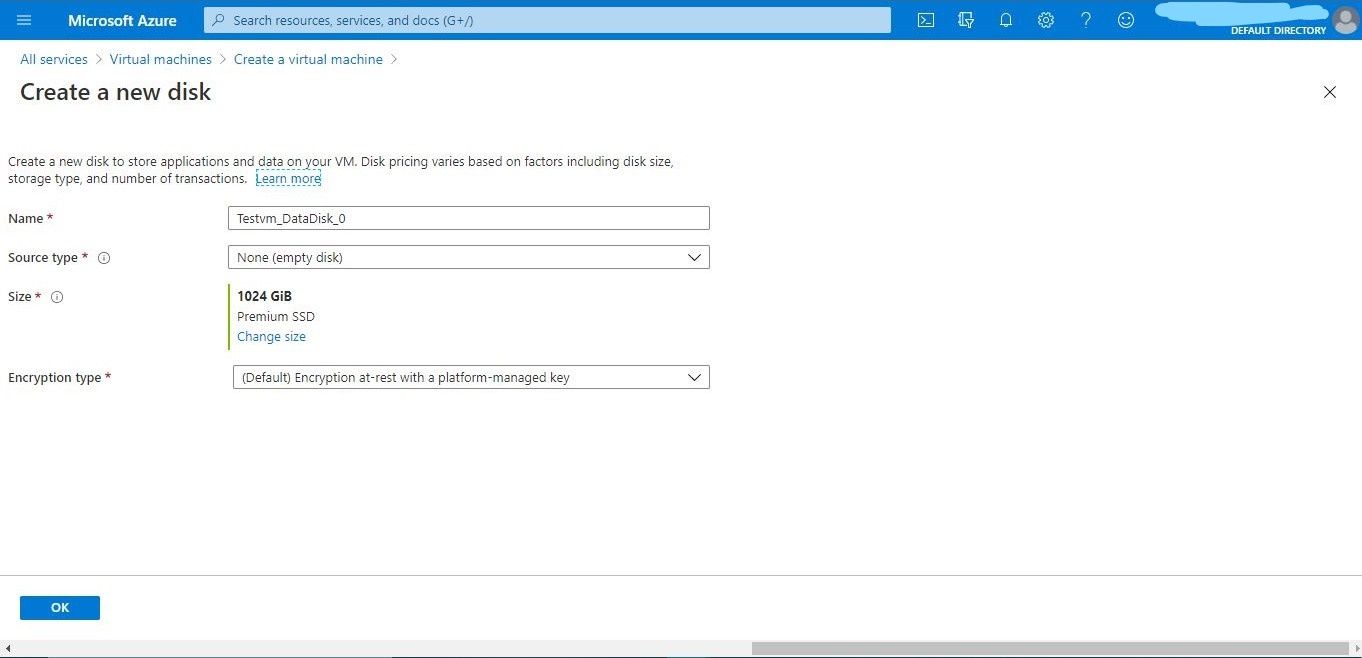Open the portal settings gear
This screenshot has height=658, width=1362.
(x=1046, y=20)
